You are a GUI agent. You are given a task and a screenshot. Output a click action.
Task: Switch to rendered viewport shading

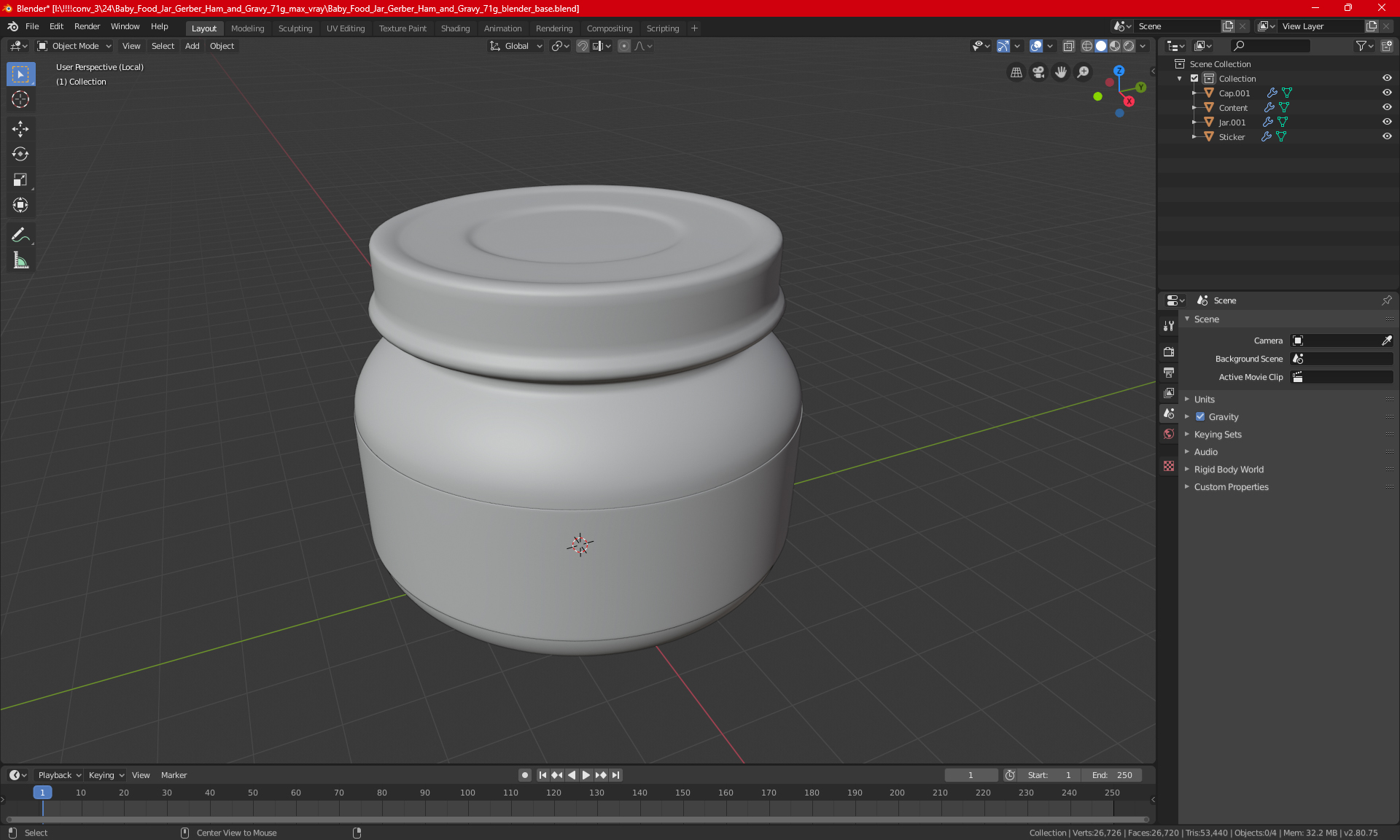point(1129,46)
